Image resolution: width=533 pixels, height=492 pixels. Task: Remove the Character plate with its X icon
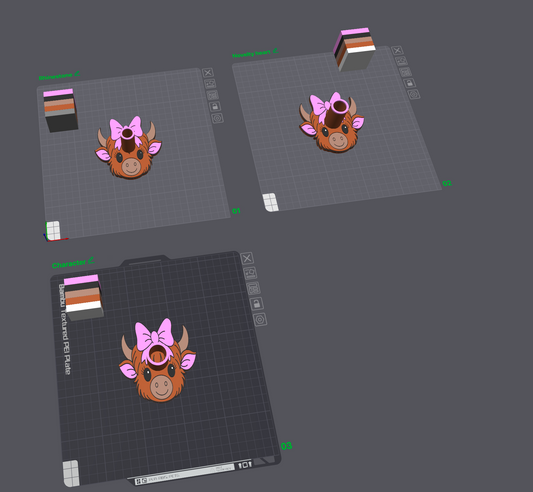click(247, 258)
